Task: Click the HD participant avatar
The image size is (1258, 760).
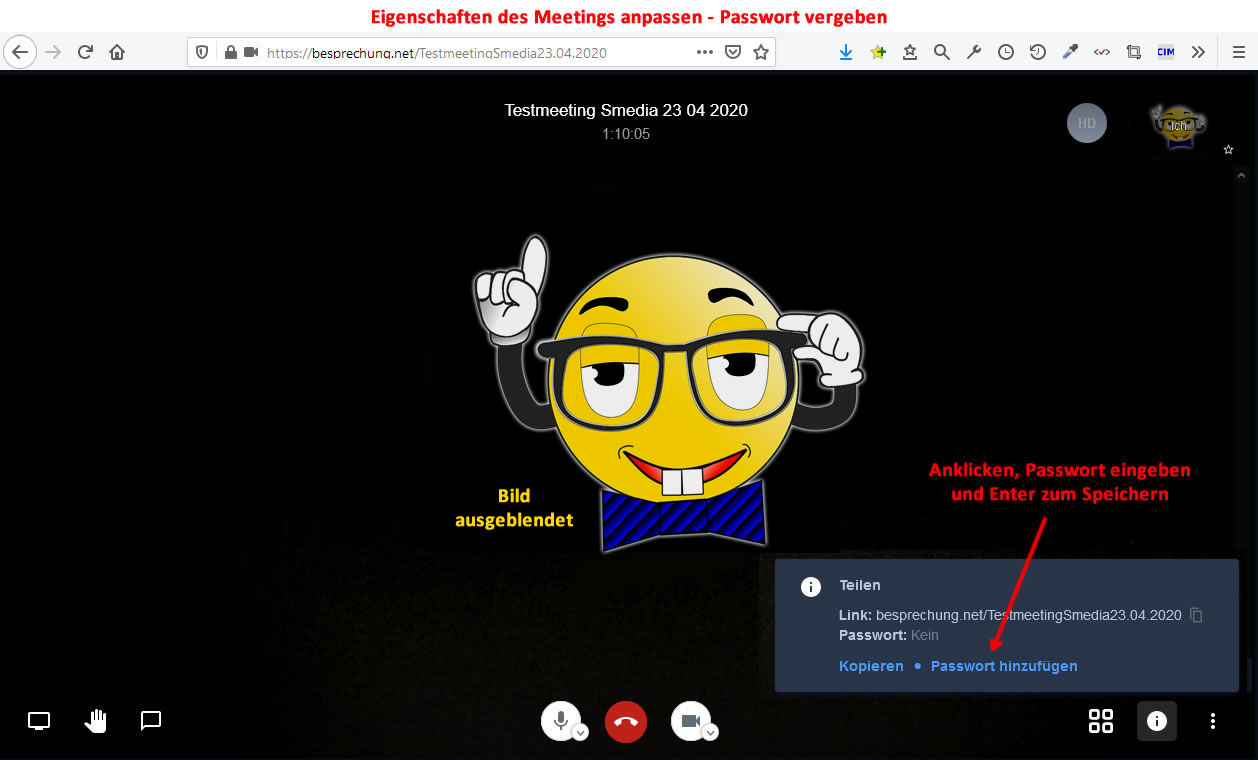Action: (1087, 124)
